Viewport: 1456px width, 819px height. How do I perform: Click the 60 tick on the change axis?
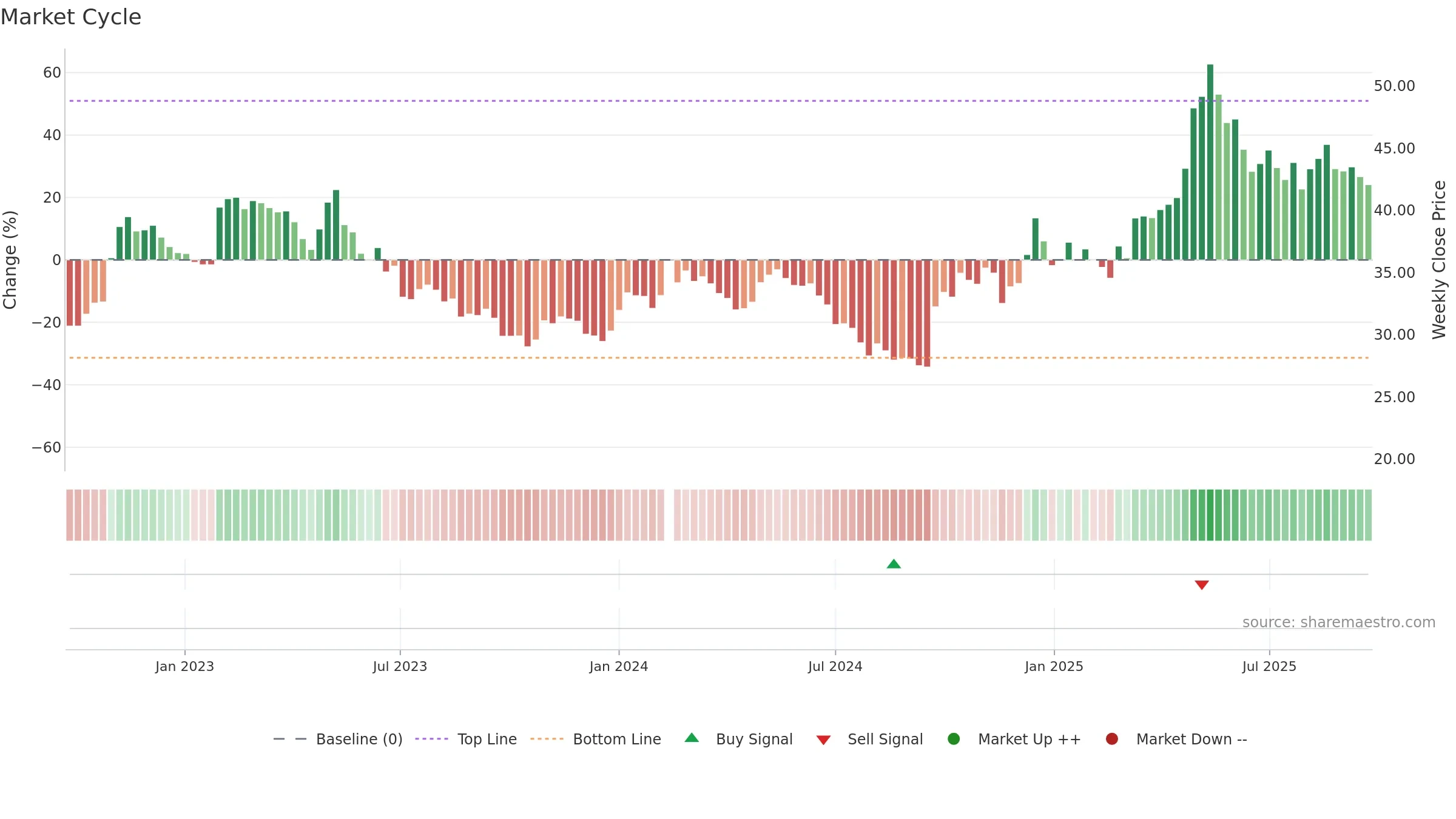click(52, 72)
